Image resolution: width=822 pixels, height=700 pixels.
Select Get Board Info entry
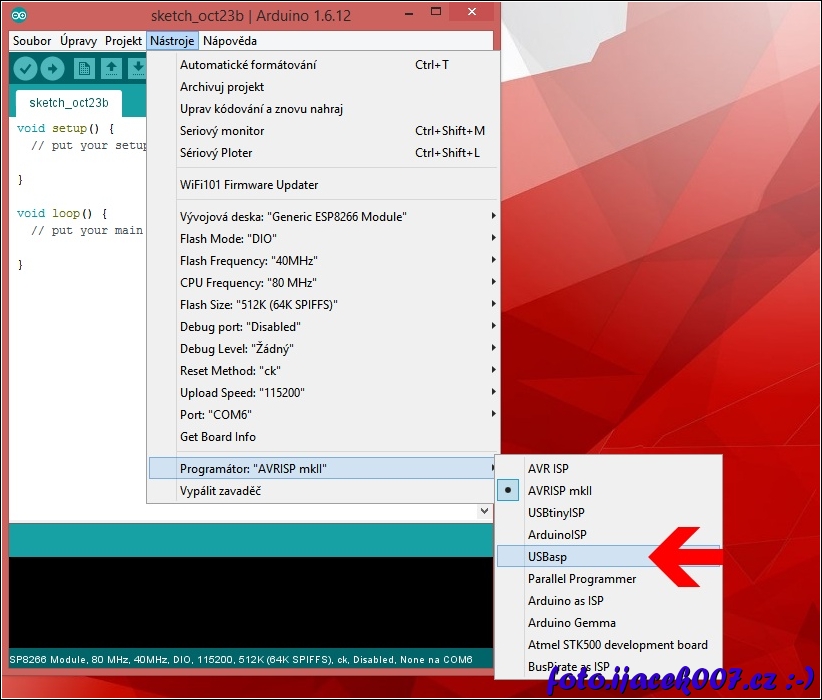(x=217, y=437)
